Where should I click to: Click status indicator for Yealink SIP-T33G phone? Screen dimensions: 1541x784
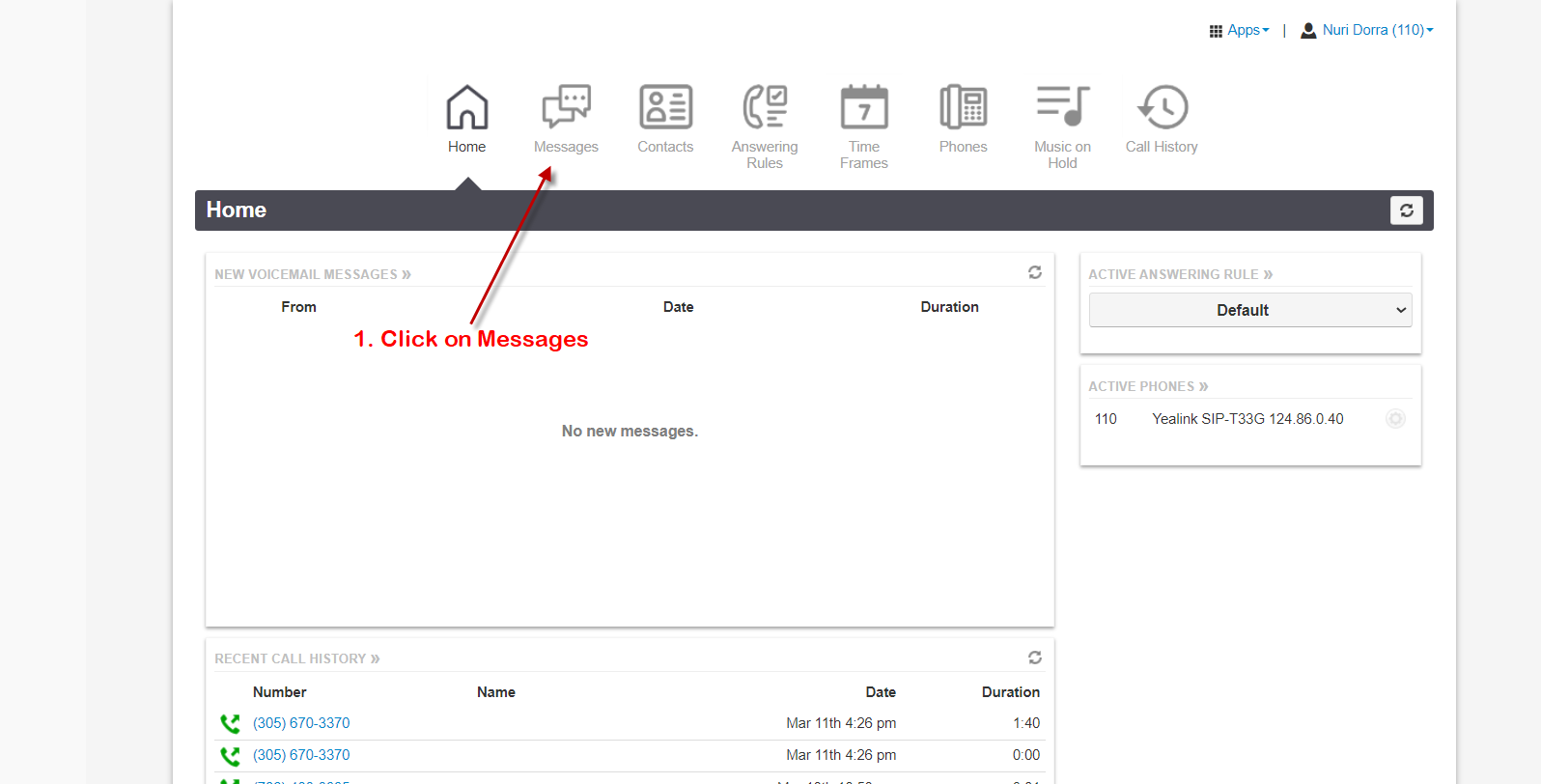pos(1395,419)
